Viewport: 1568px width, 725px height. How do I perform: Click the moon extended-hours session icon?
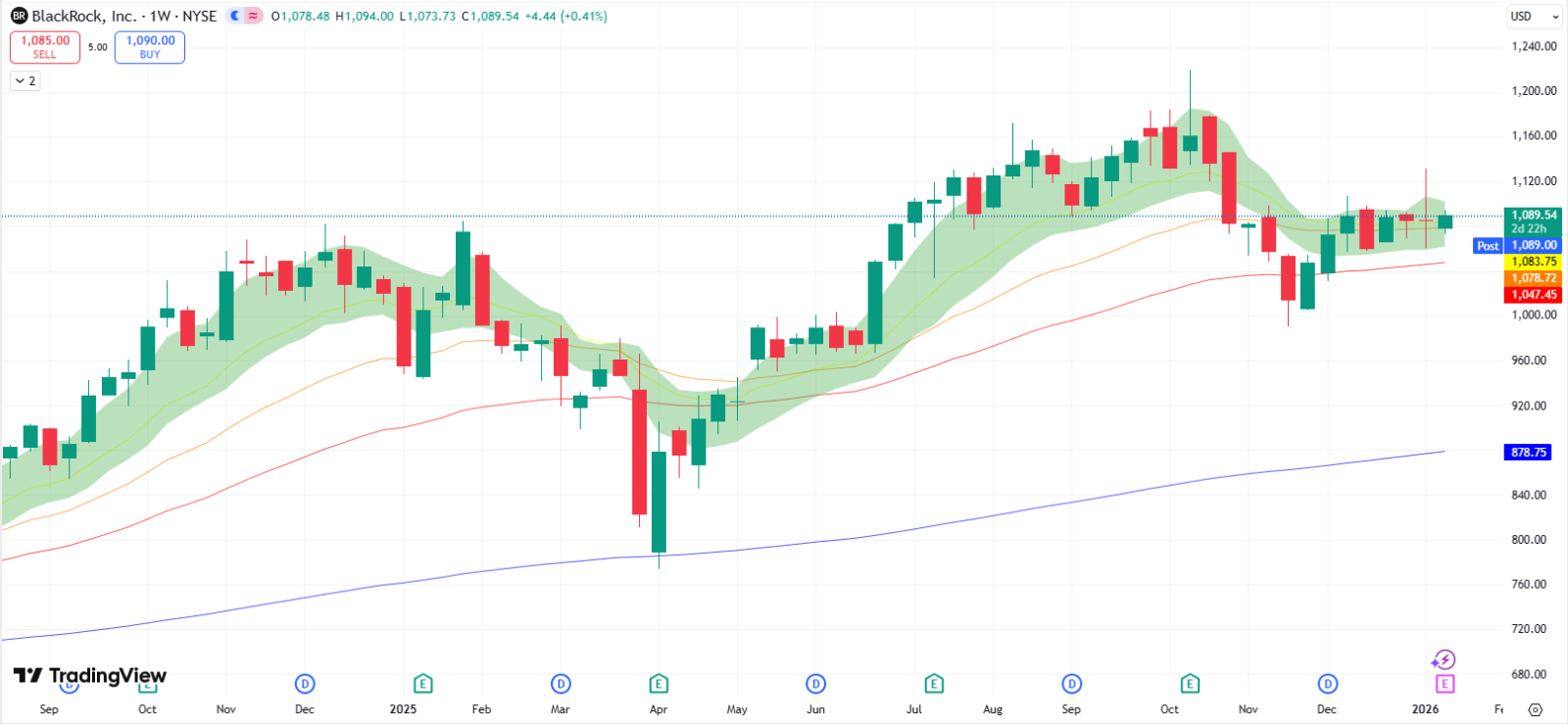[x=235, y=16]
